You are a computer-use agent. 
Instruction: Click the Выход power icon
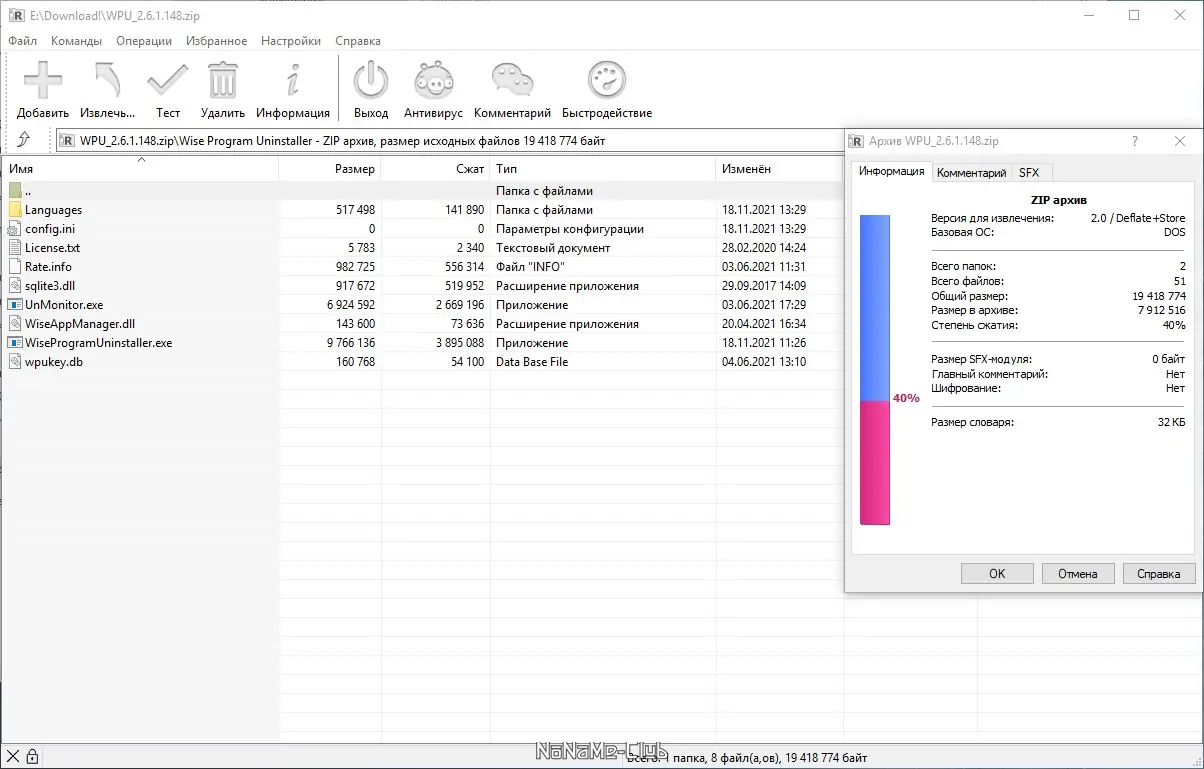pyautogui.click(x=371, y=80)
